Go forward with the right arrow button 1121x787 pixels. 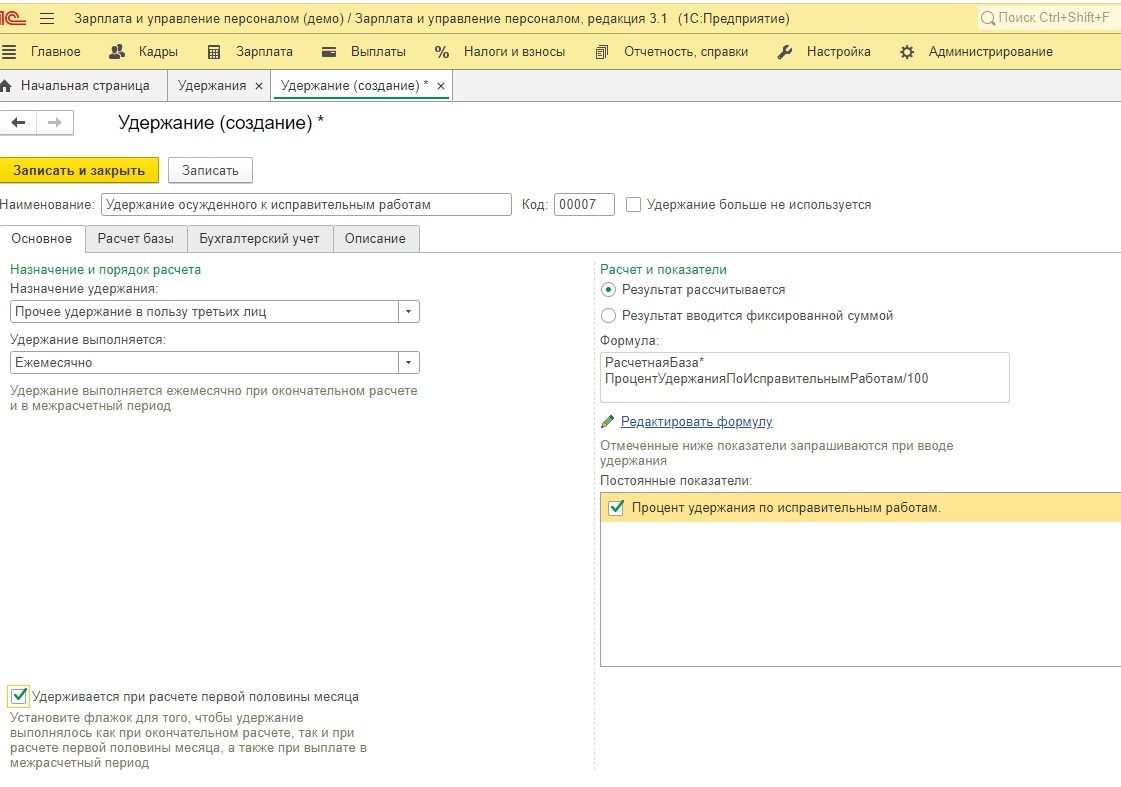[55, 123]
